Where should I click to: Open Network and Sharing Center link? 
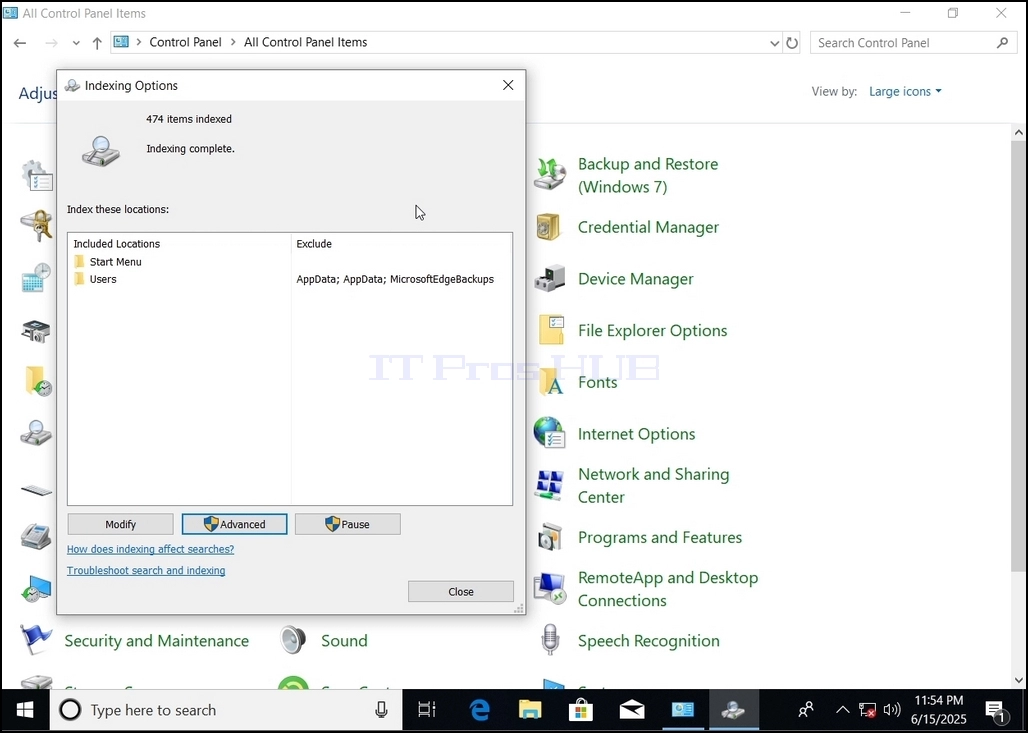[654, 485]
